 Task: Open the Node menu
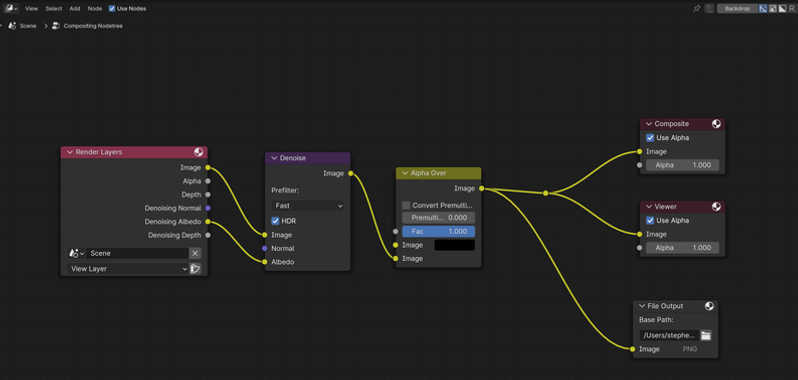pyautogui.click(x=95, y=9)
